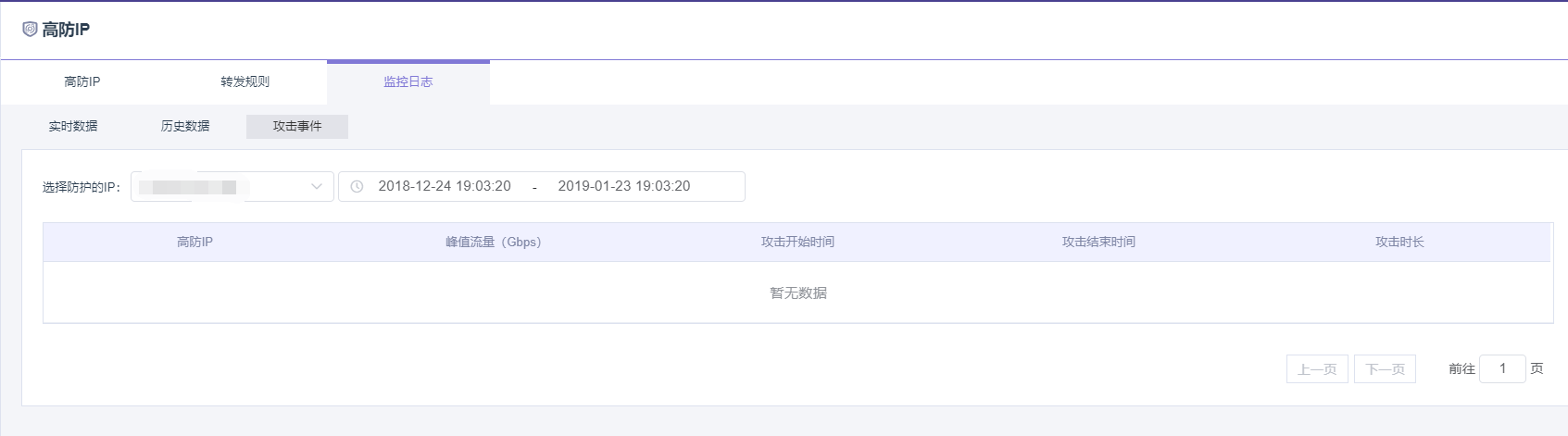Click the 下一页 next page button
The image size is (1568, 436).
point(1385,368)
